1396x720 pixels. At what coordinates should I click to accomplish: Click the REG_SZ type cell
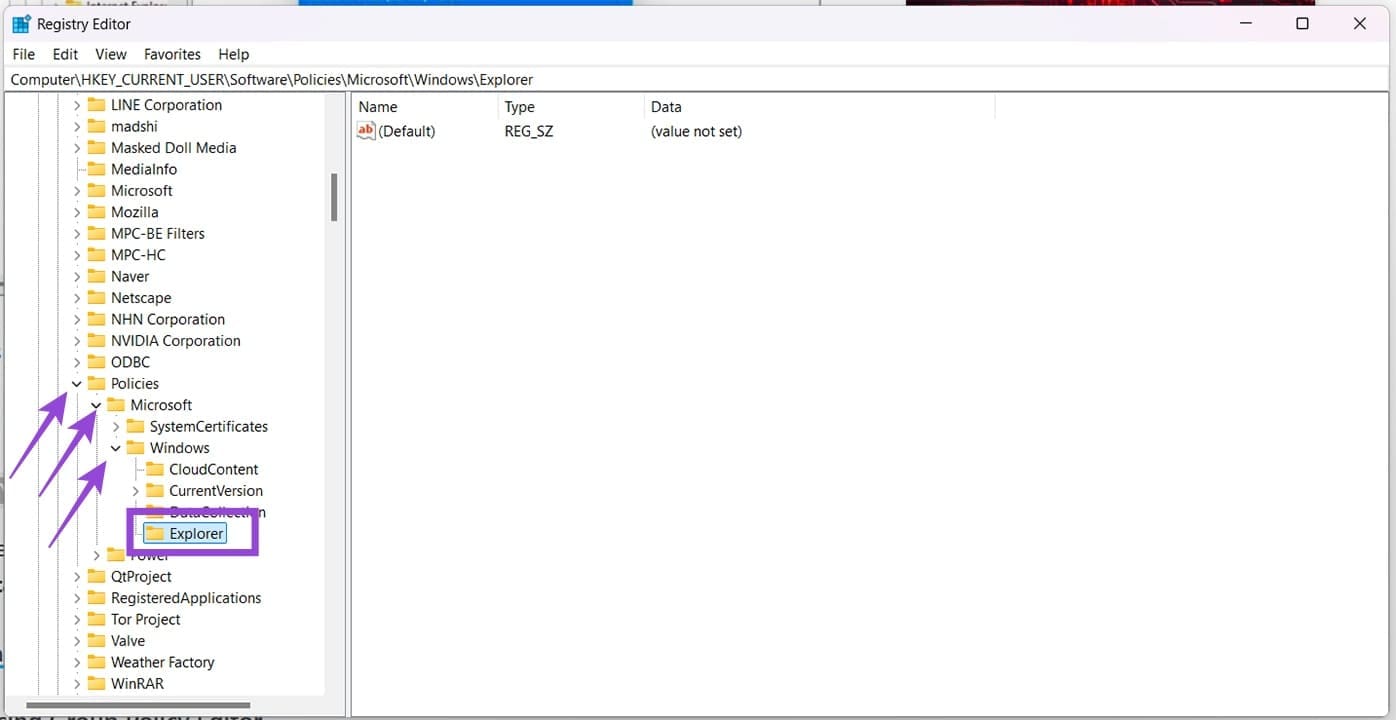coord(529,131)
